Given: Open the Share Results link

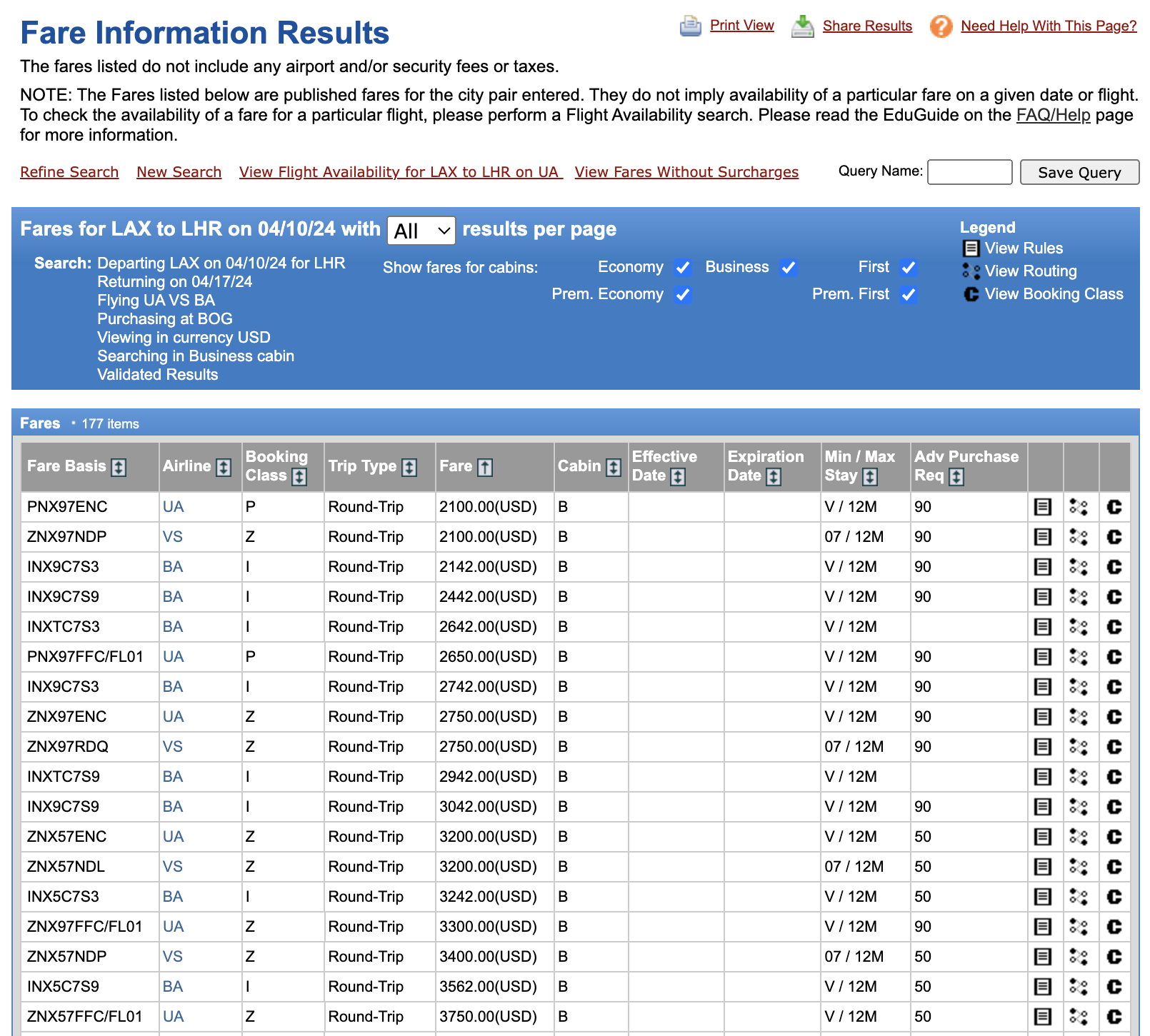Looking at the screenshot, I should coord(867,26).
